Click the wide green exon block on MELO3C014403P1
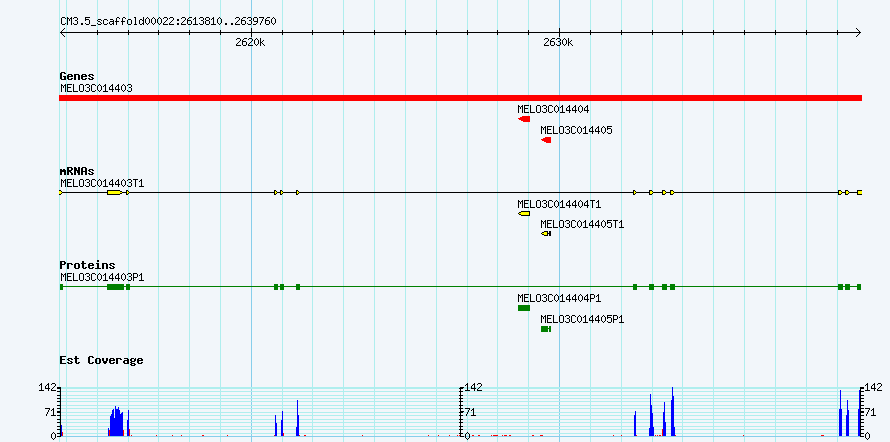The height and width of the screenshot is (442, 890). pos(115,287)
